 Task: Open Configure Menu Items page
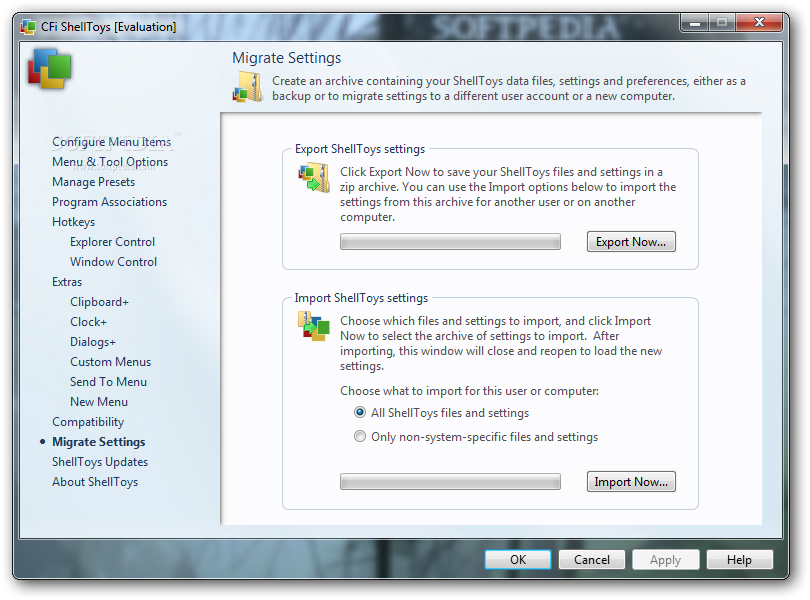[x=111, y=142]
